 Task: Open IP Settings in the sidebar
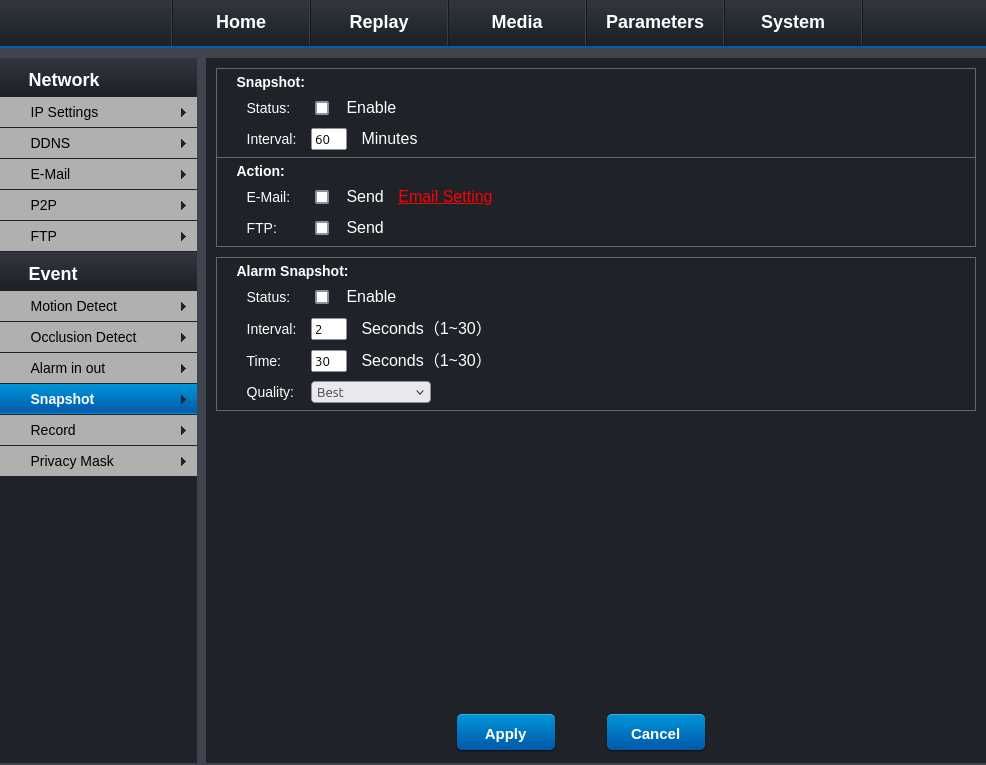pyautogui.click(x=98, y=112)
